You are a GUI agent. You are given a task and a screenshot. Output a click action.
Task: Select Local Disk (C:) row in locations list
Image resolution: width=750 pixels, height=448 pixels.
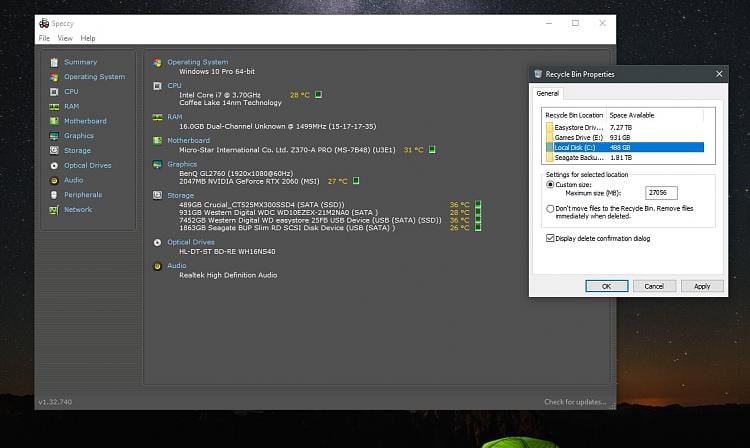click(x=625, y=147)
